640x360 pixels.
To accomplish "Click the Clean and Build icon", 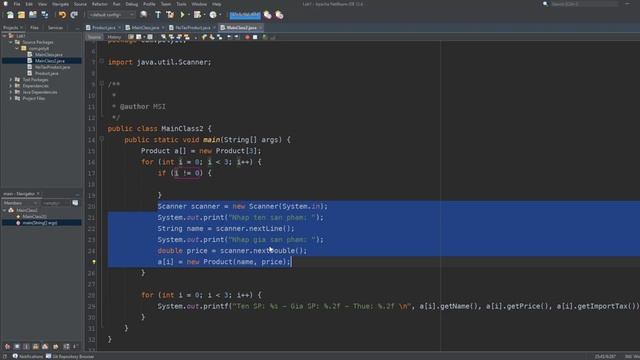I will coord(170,15).
